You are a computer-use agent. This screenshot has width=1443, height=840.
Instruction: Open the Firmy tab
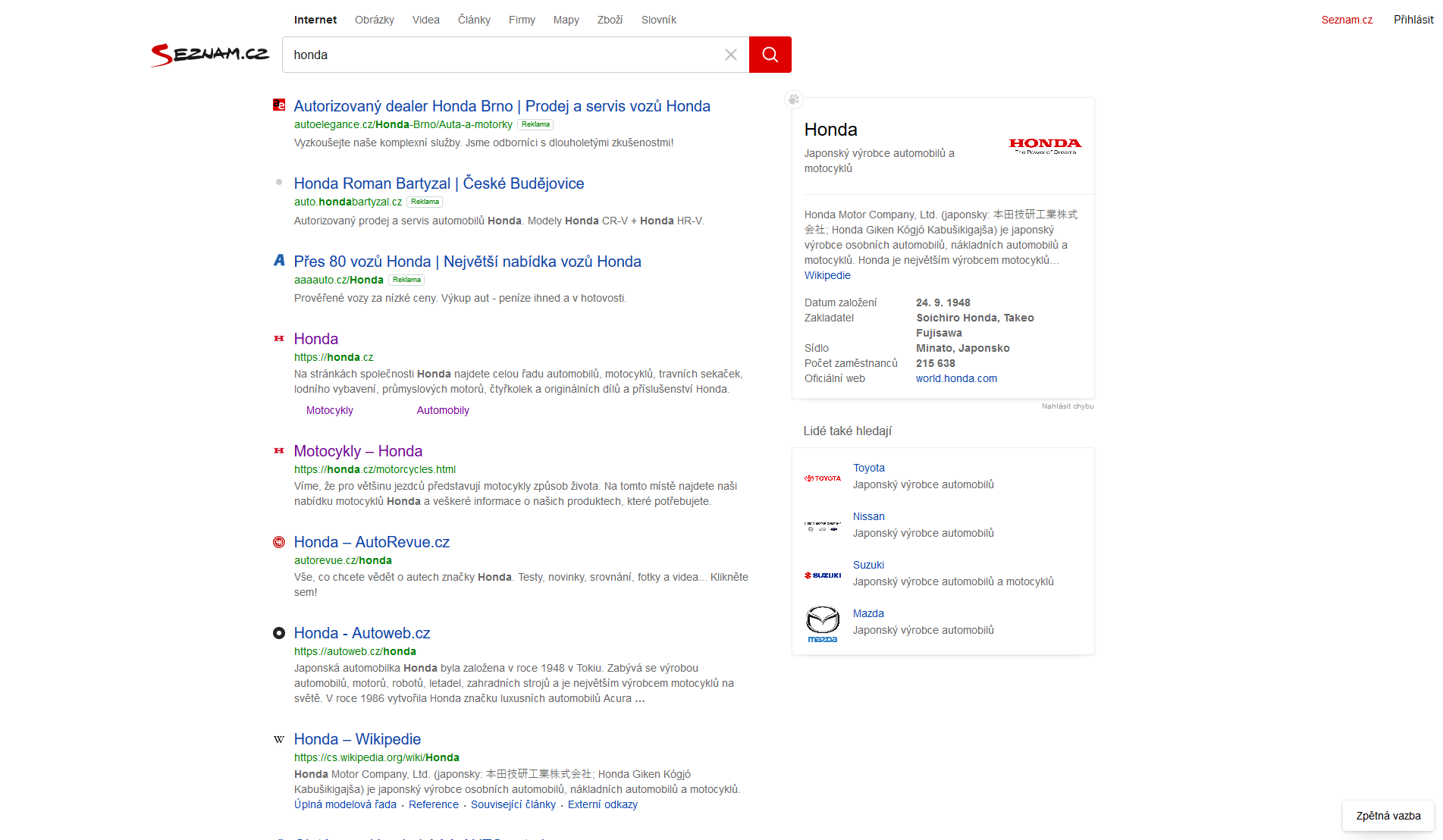522,20
